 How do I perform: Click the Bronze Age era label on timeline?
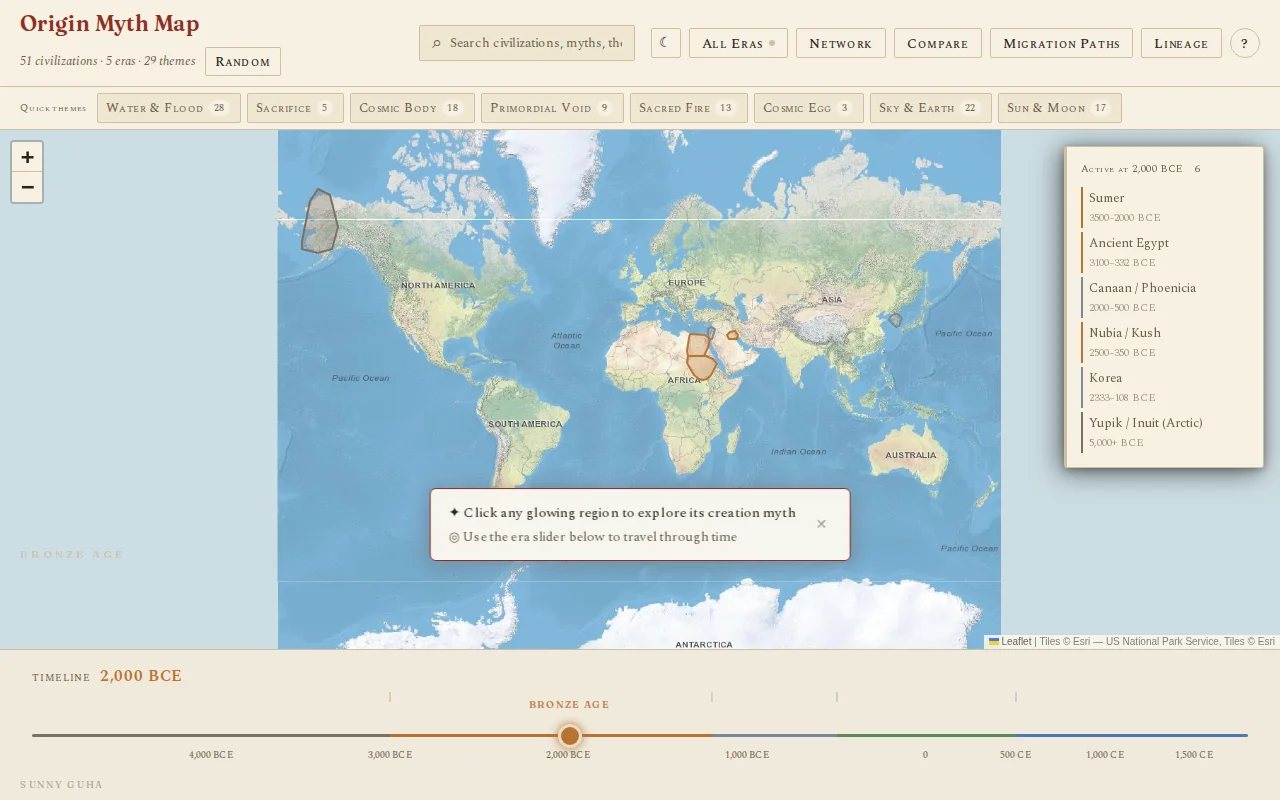tap(569, 705)
